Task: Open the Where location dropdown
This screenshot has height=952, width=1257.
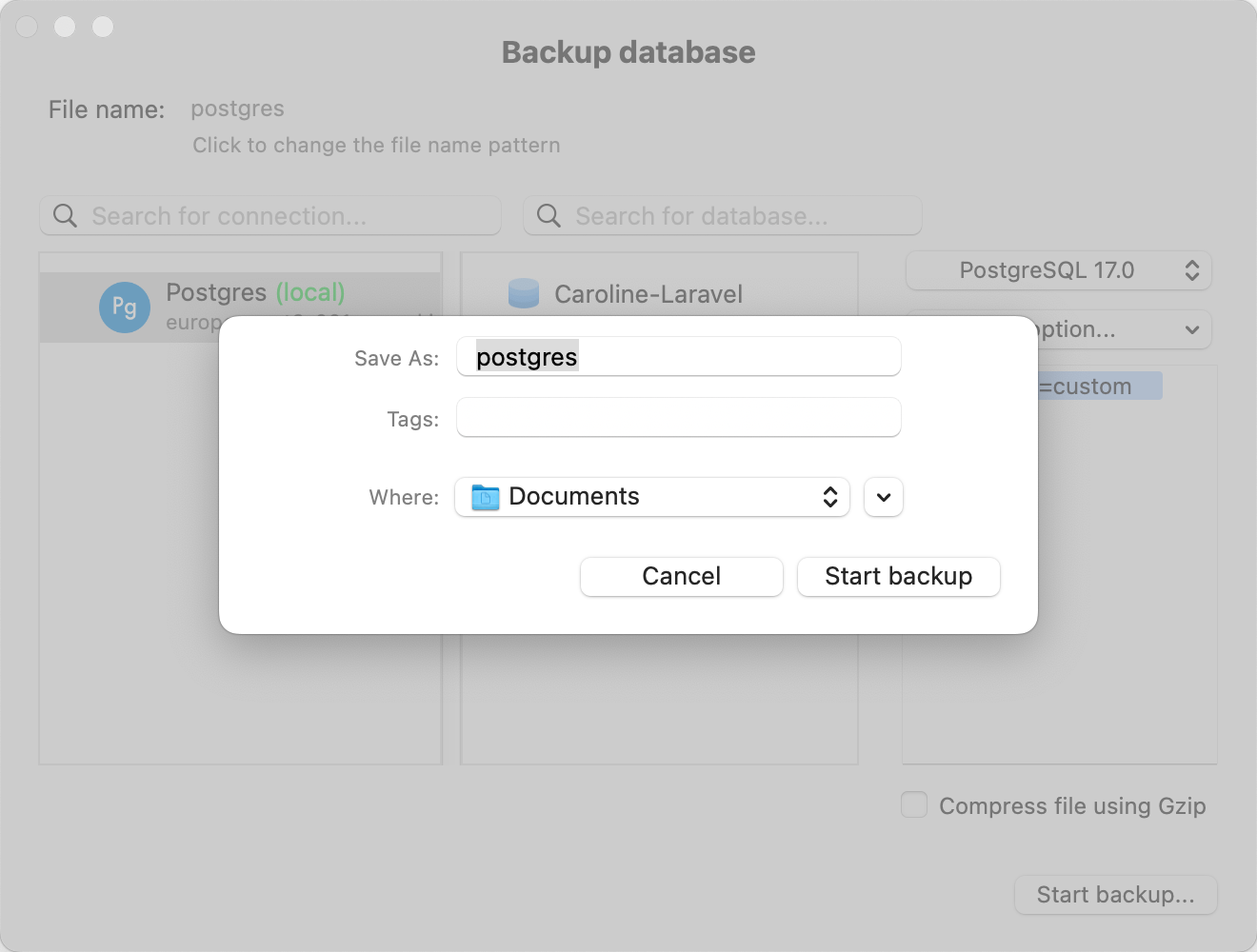Action: 651,496
